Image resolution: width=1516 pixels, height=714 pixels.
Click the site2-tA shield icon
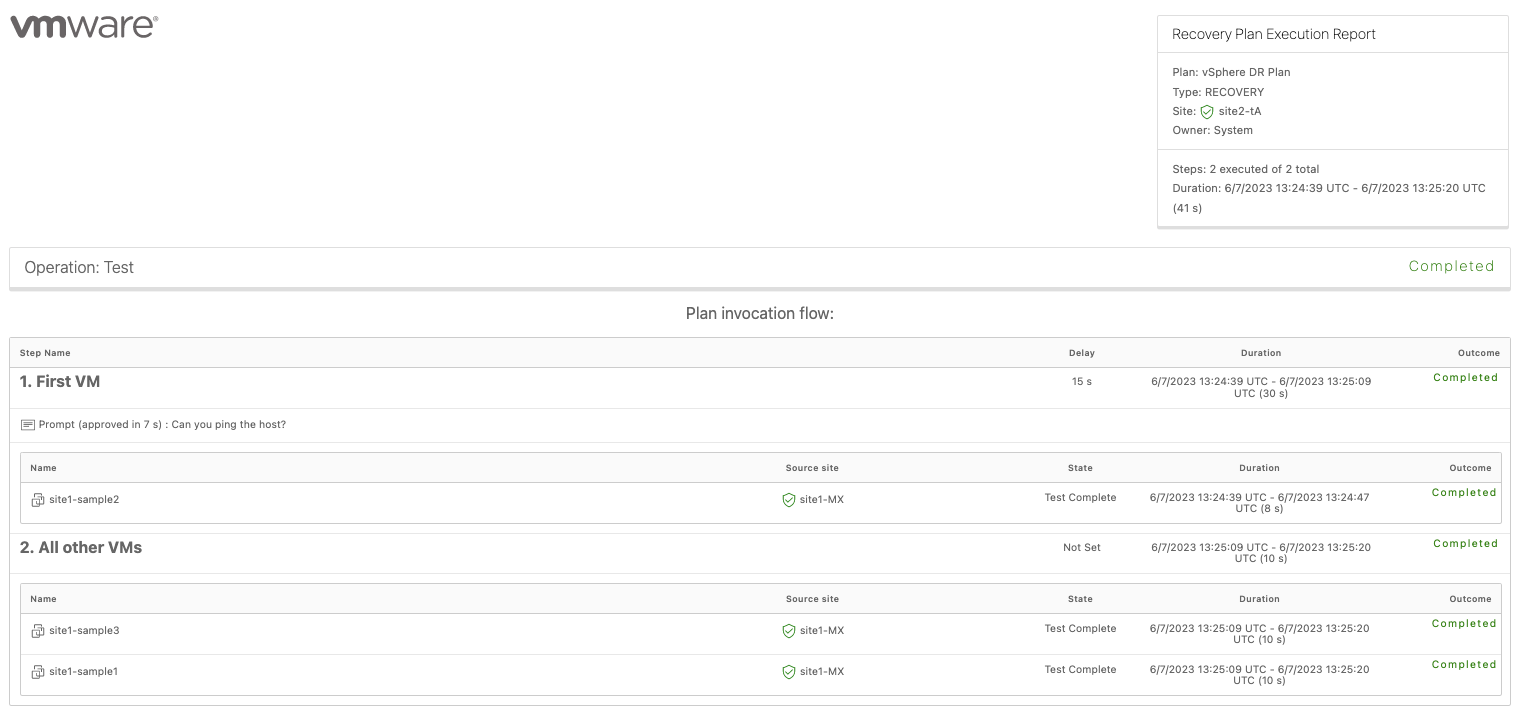click(1207, 112)
